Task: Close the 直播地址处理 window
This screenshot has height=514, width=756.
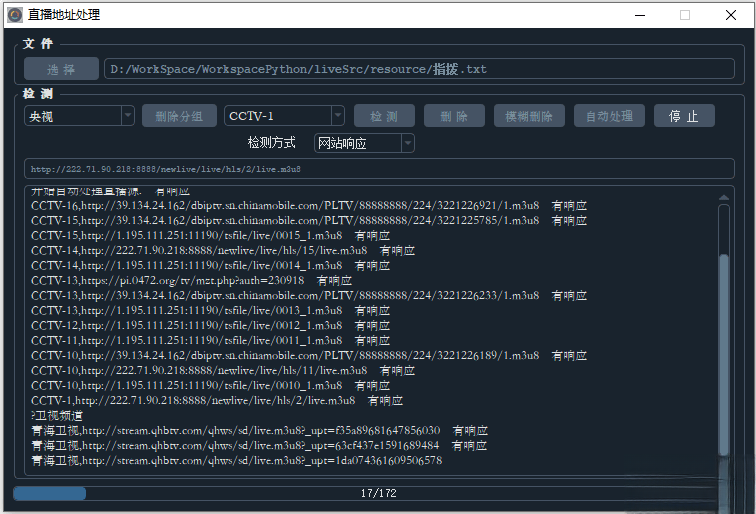Action: pos(731,15)
